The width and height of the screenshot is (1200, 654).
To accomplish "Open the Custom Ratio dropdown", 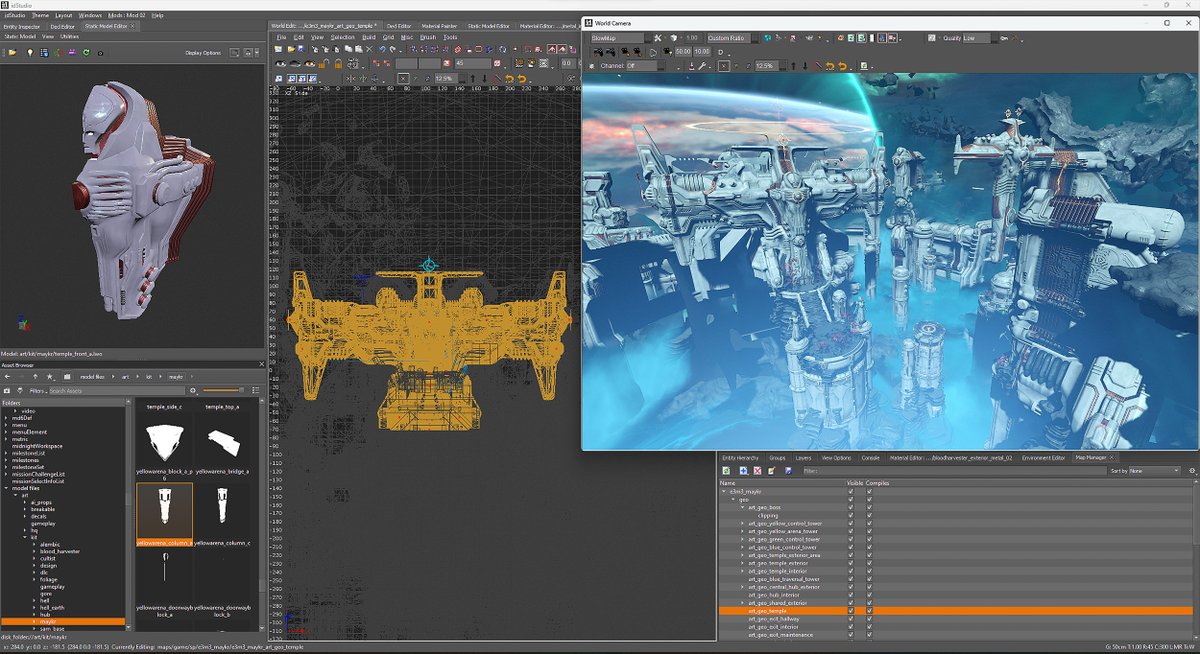I will click(733, 38).
